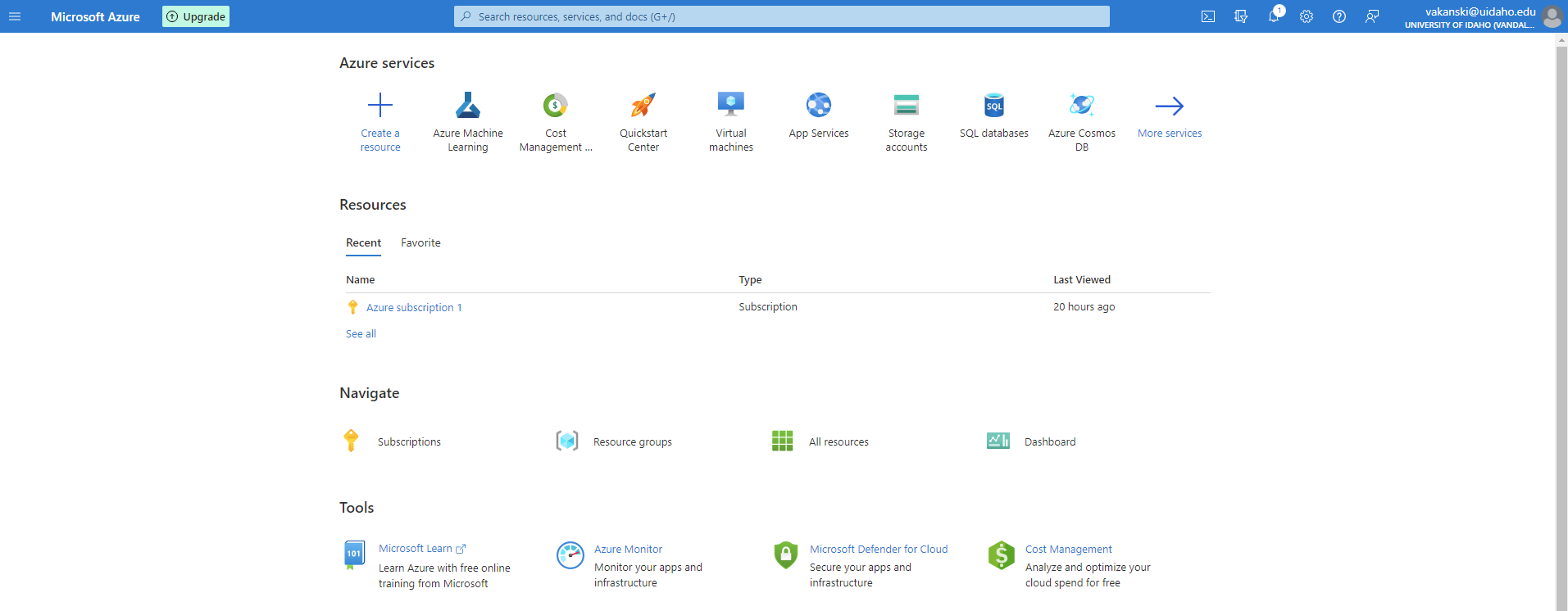Open the Cost Management service icon
Screen dimensions: 1568x611
[556, 105]
